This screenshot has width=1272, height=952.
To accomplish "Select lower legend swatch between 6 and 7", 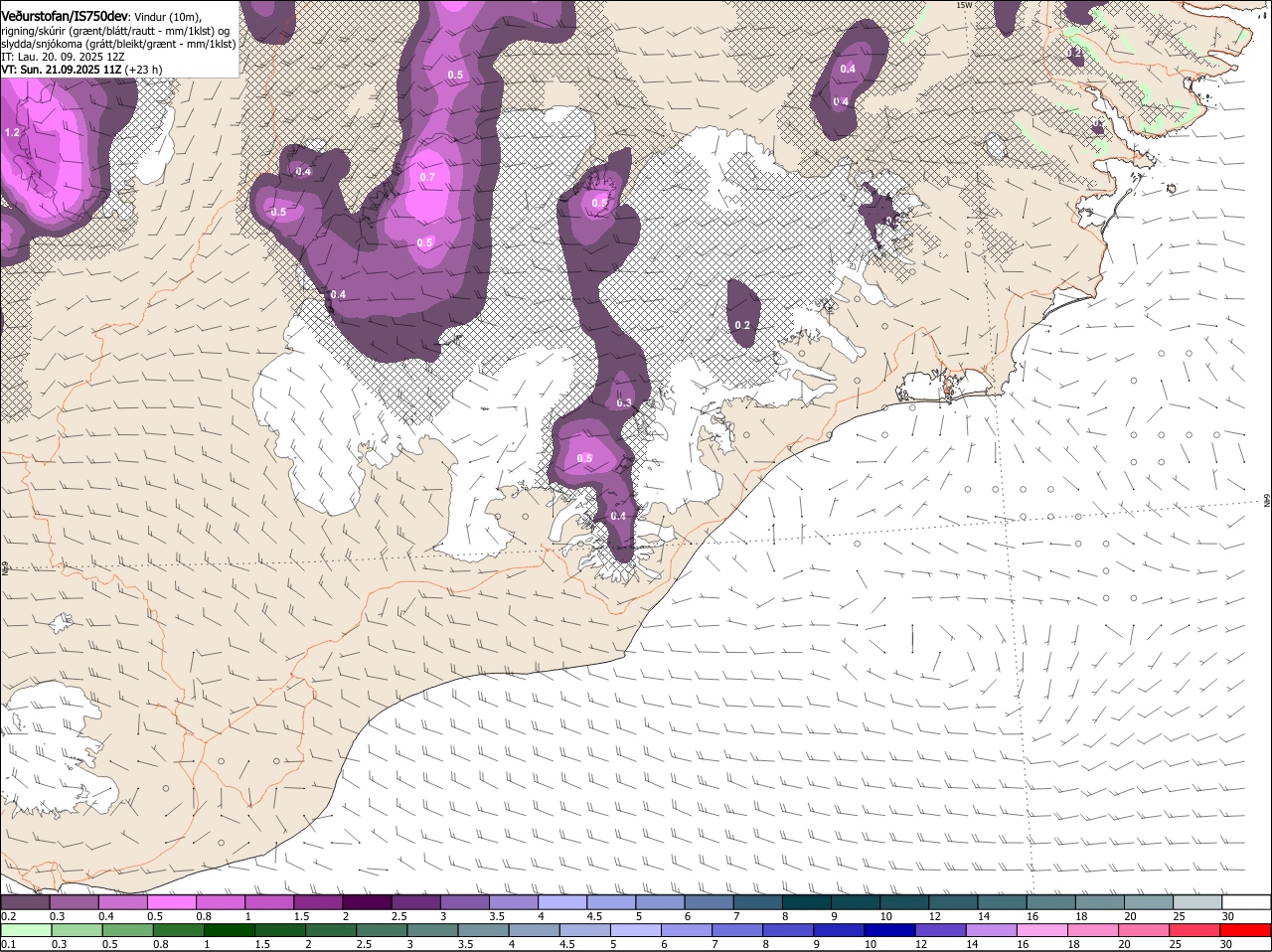I will pos(687,930).
